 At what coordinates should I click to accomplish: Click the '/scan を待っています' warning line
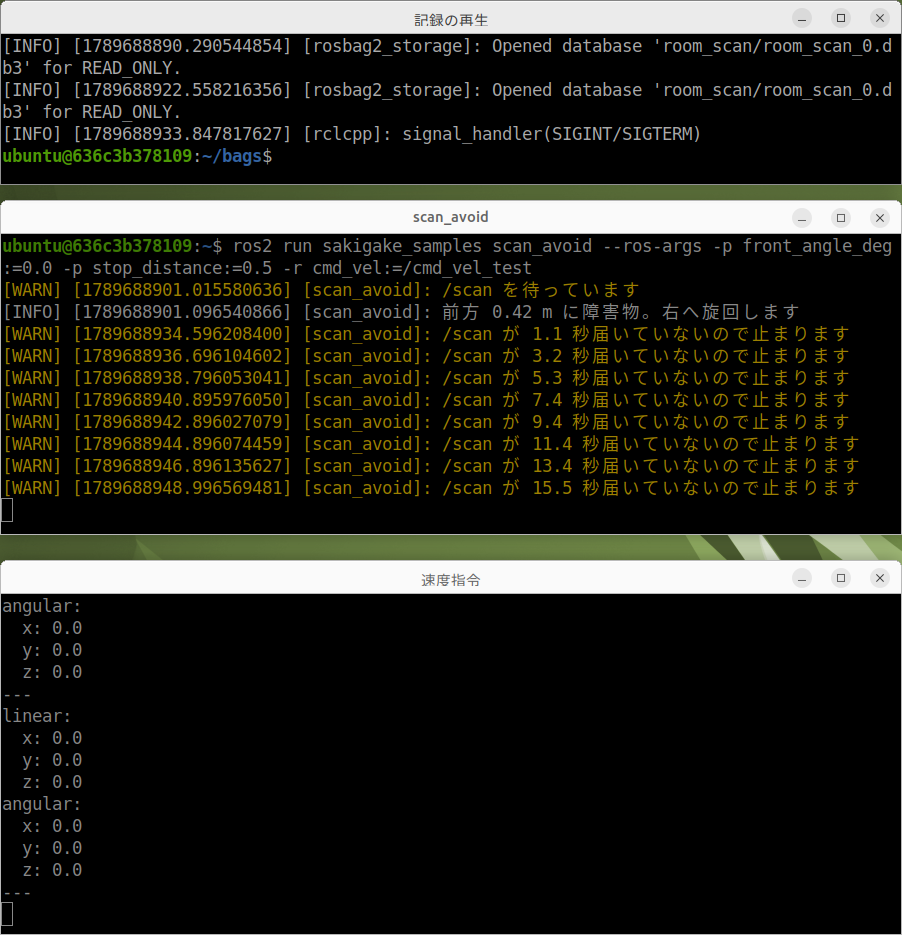tap(321, 290)
